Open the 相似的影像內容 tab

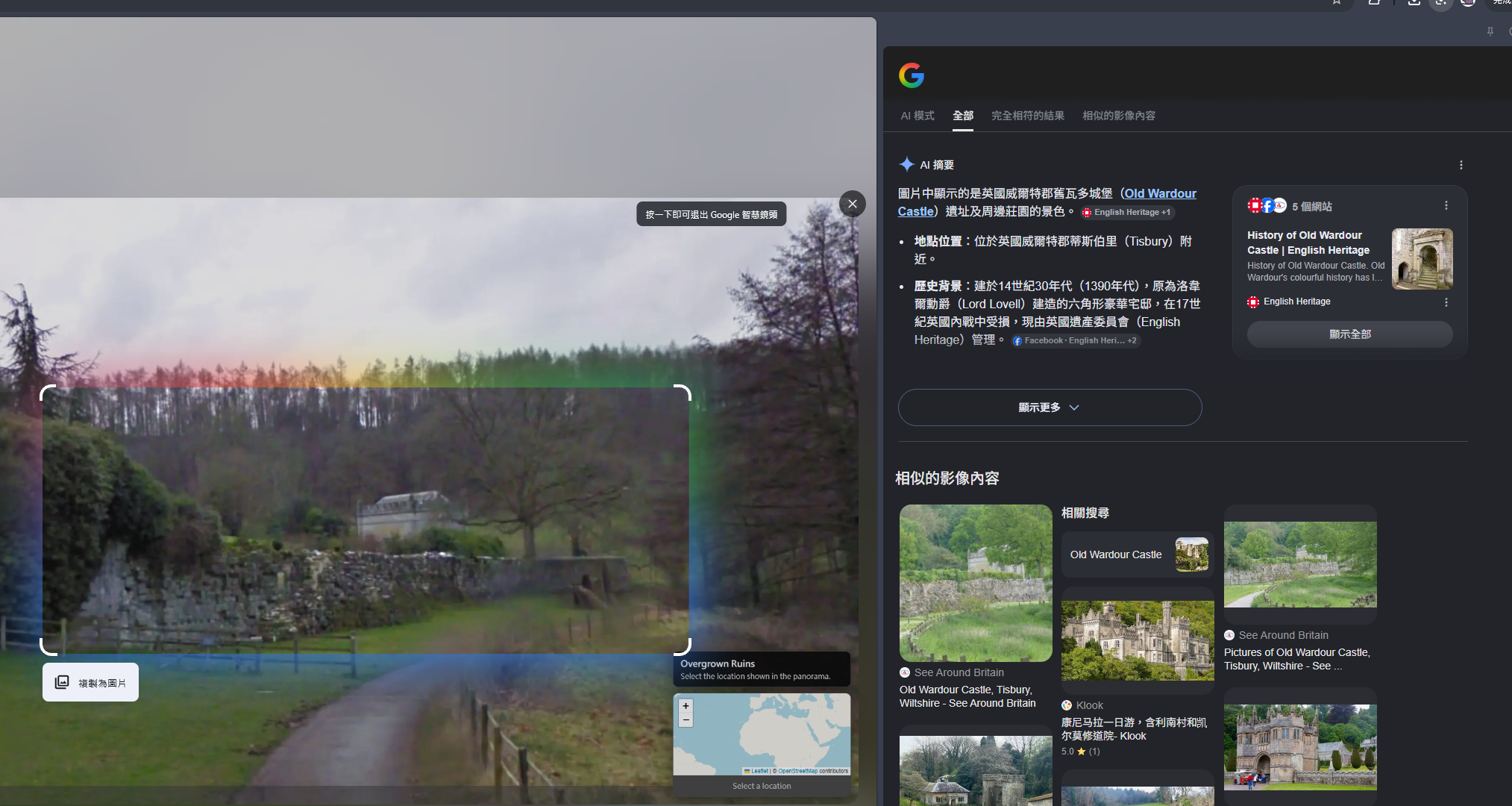click(x=1119, y=116)
